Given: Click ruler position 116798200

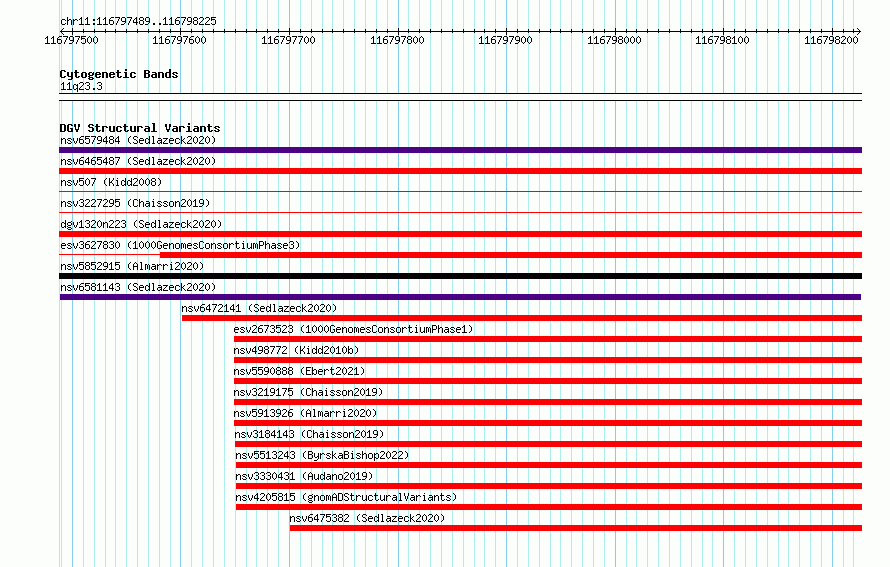Looking at the screenshot, I should (832, 40).
